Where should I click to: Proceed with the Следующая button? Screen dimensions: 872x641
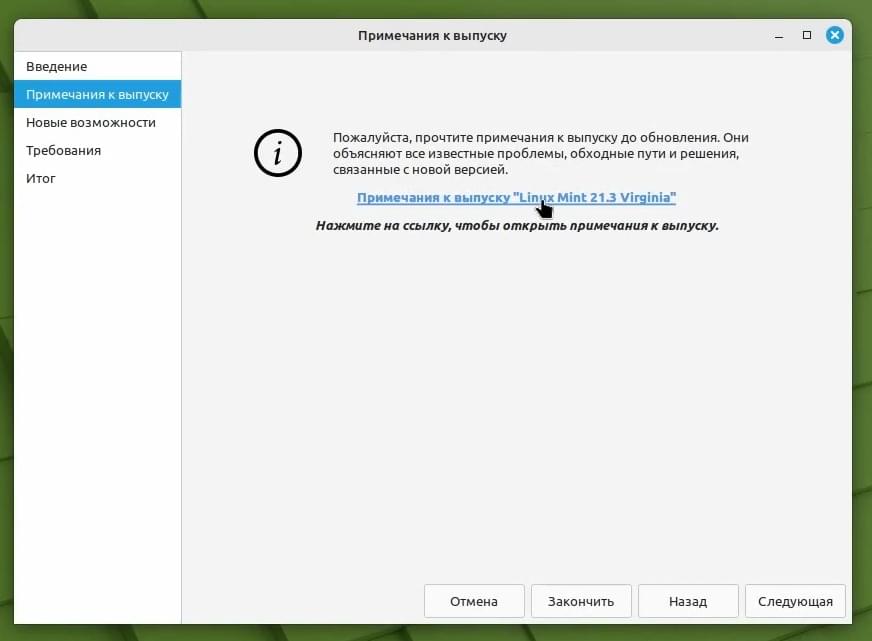795,601
